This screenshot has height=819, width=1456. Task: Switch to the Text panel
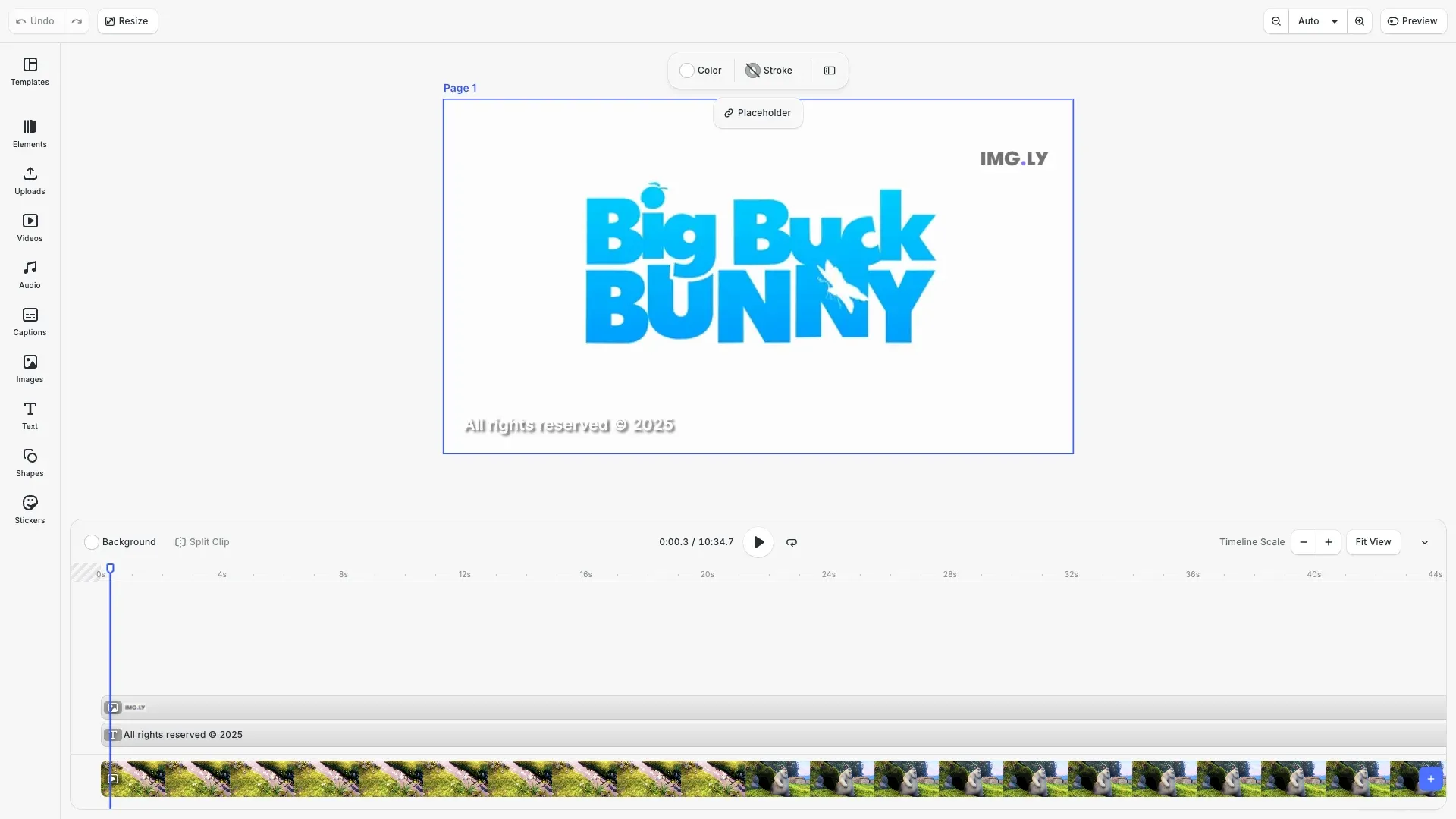[30, 415]
